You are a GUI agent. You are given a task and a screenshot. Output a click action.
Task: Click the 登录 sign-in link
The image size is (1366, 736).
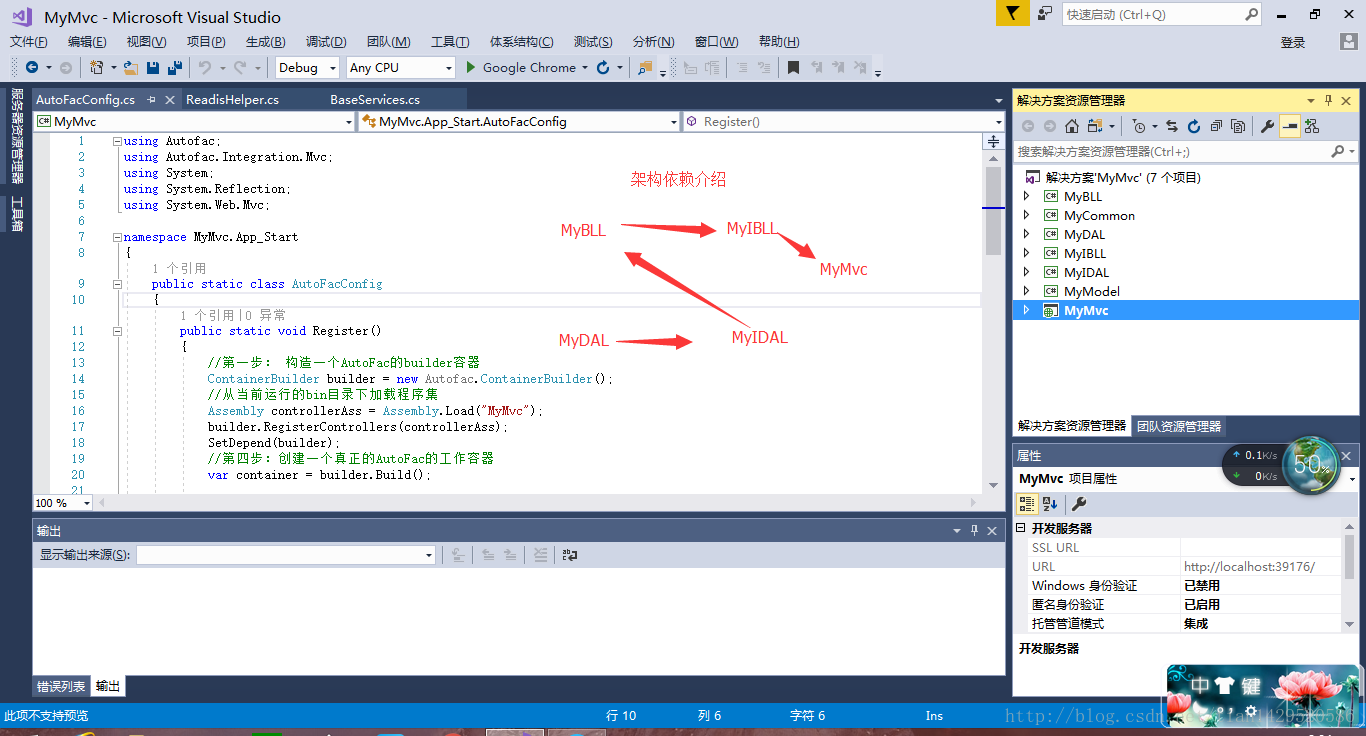(1293, 42)
